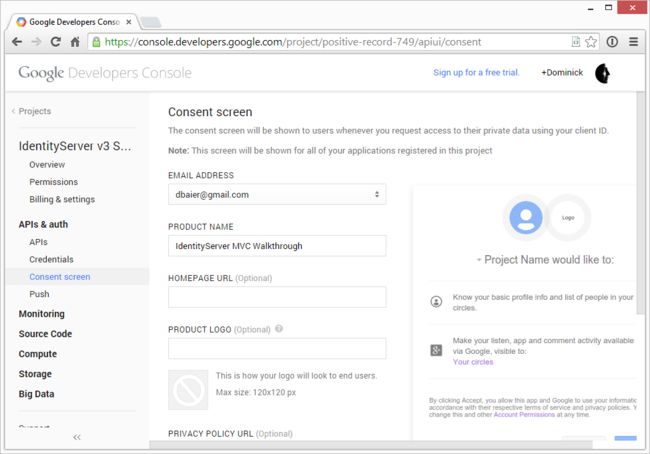Expand the APIs & auth section
The width and height of the screenshot is (650, 454).
point(43,224)
